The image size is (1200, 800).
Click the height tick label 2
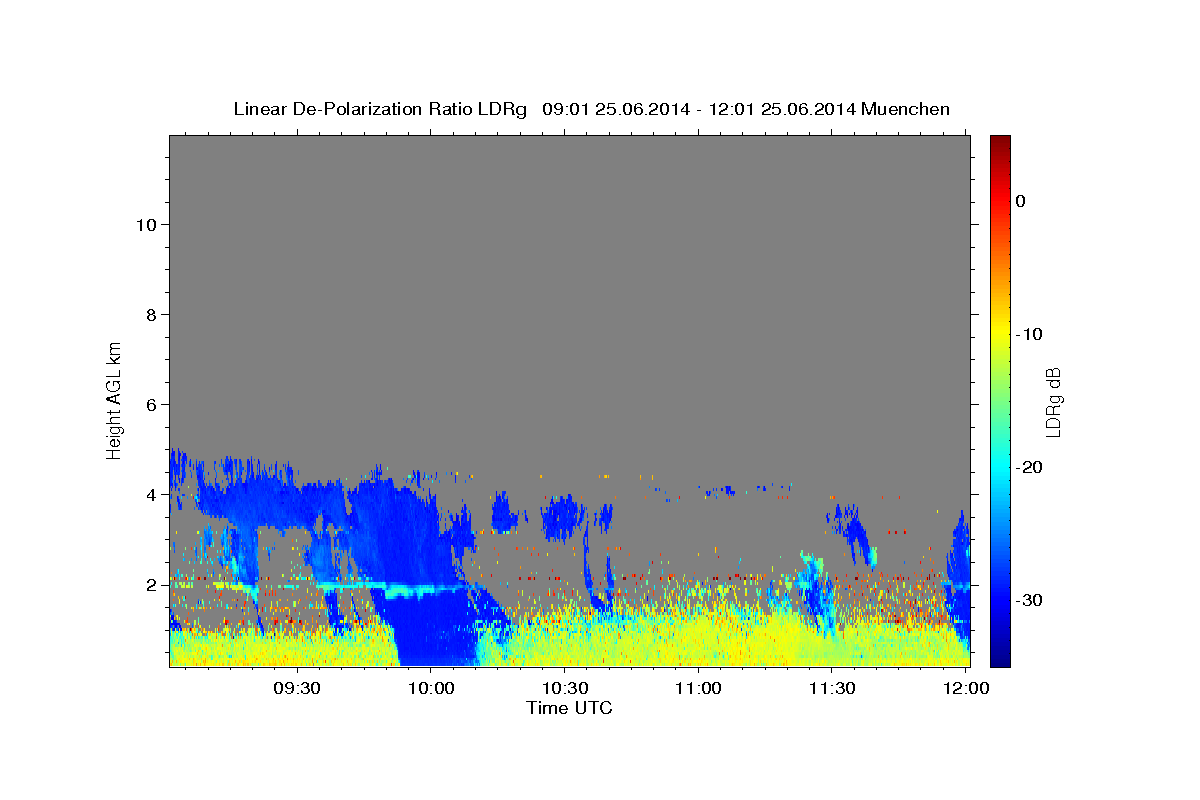(x=149, y=584)
